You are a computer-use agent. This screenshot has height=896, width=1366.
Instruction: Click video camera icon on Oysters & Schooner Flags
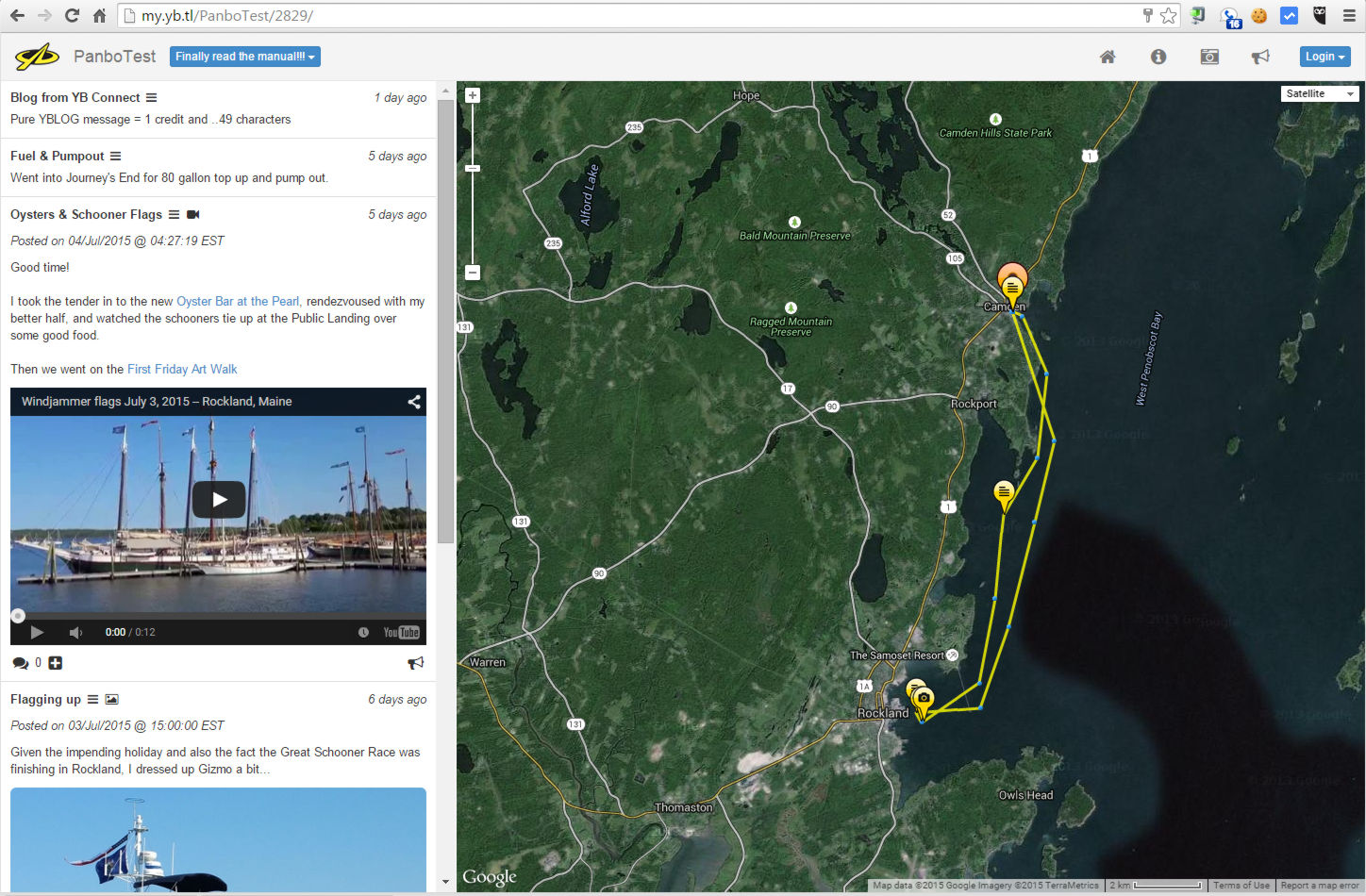click(x=193, y=214)
